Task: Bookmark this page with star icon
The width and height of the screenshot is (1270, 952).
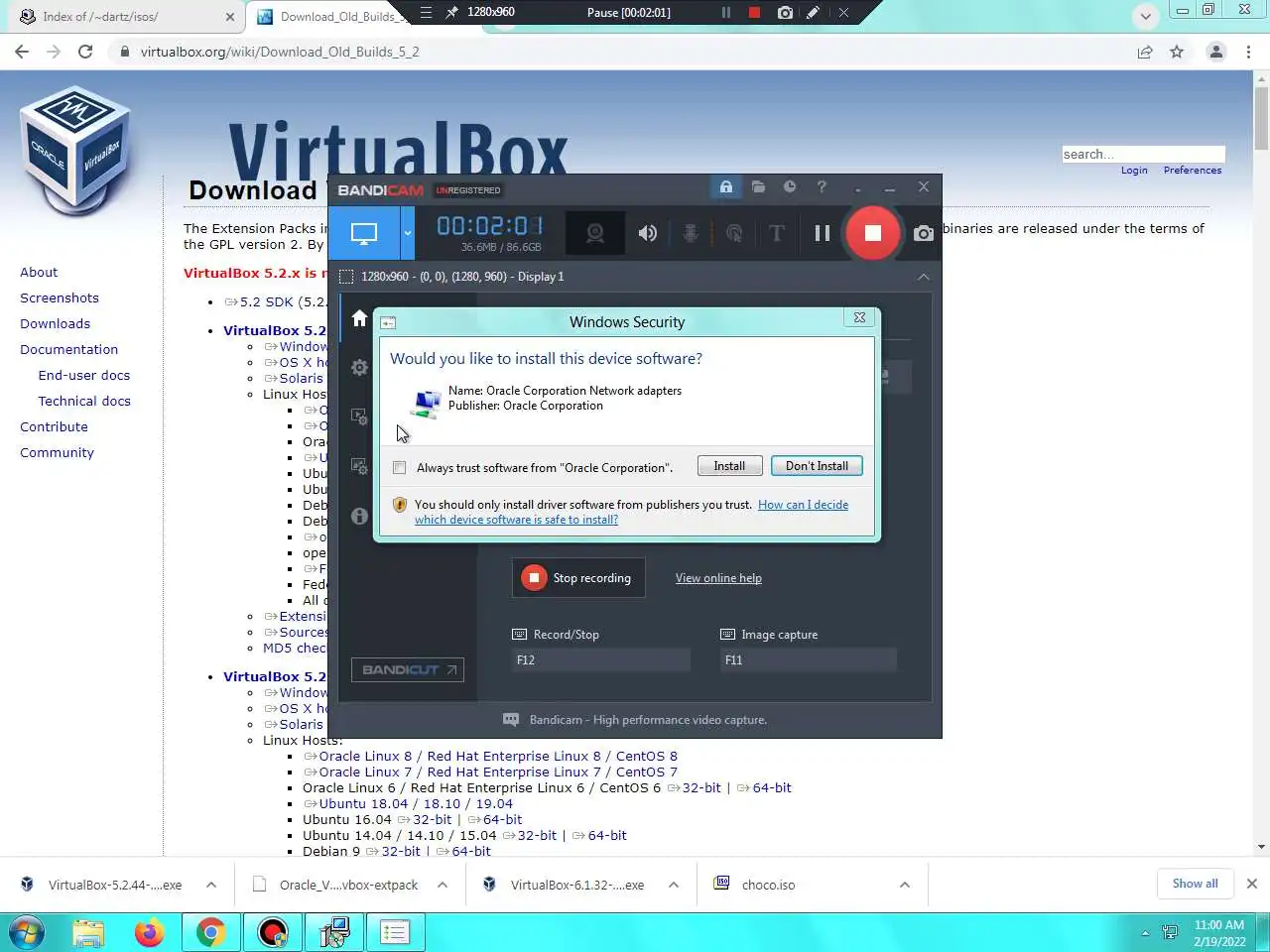Action: 1177,52
